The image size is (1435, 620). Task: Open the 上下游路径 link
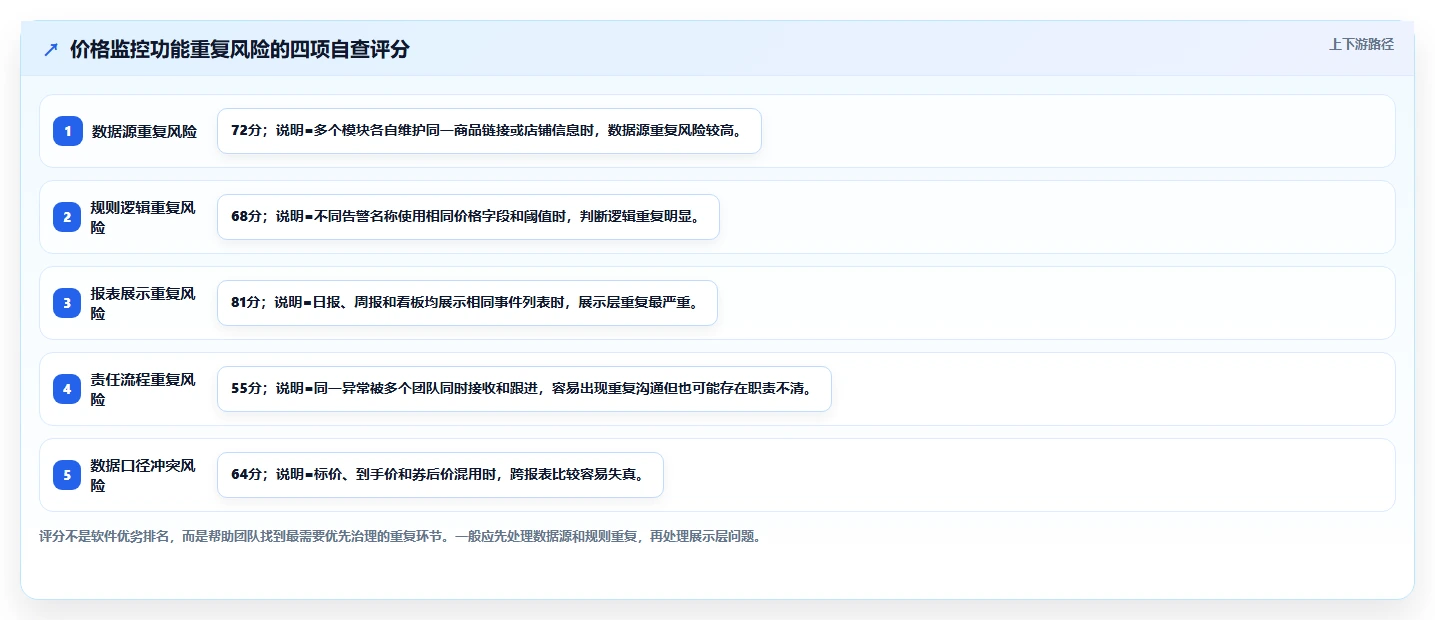1361,44
